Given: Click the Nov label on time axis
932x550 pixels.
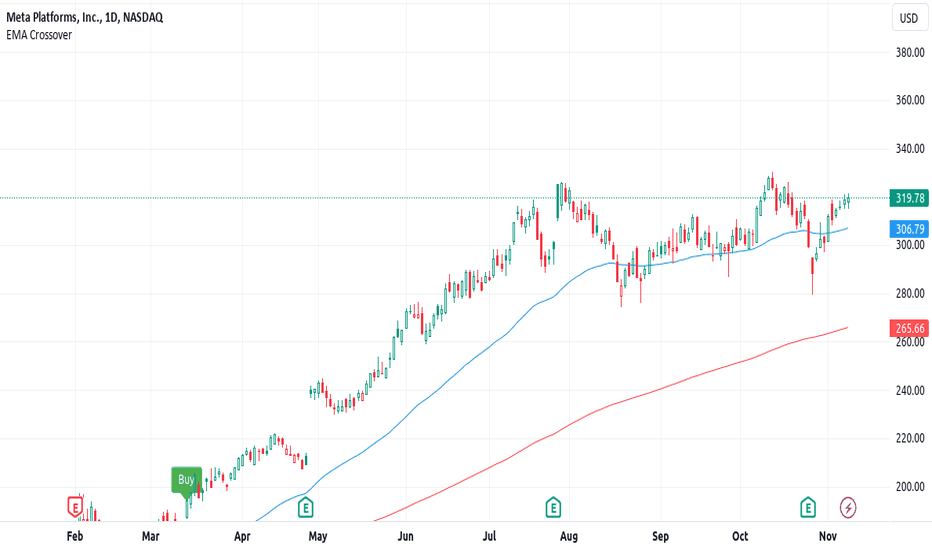Looking at the screenshot, I should 827,536.
